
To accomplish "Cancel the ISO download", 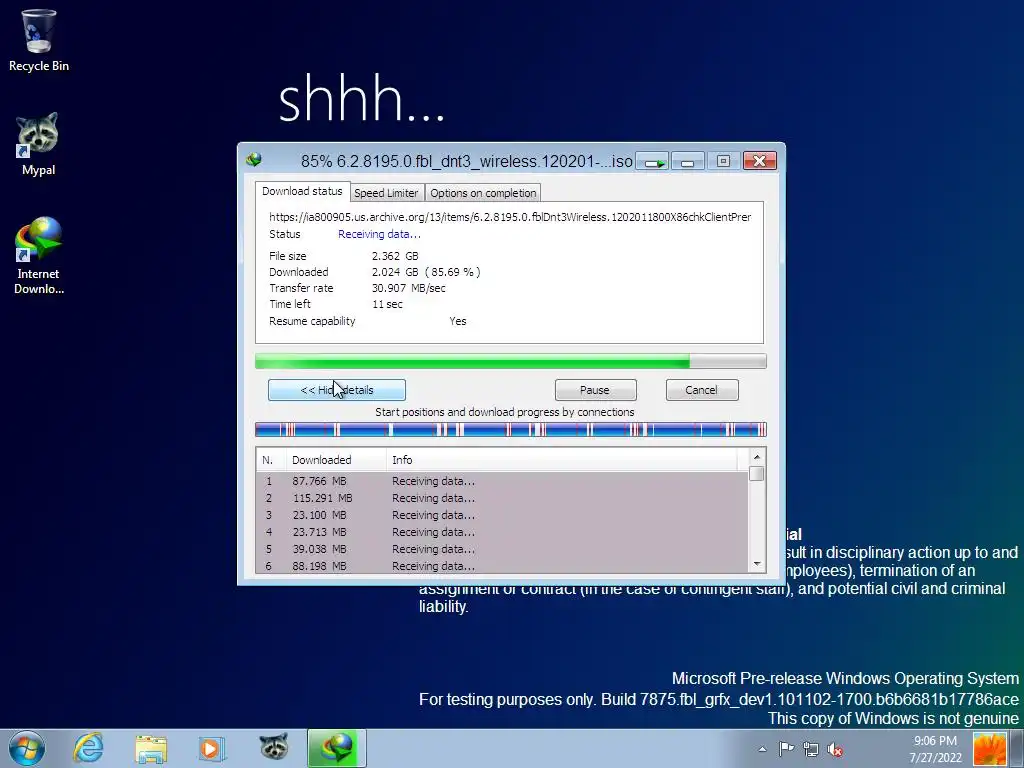I will [701, 390].
